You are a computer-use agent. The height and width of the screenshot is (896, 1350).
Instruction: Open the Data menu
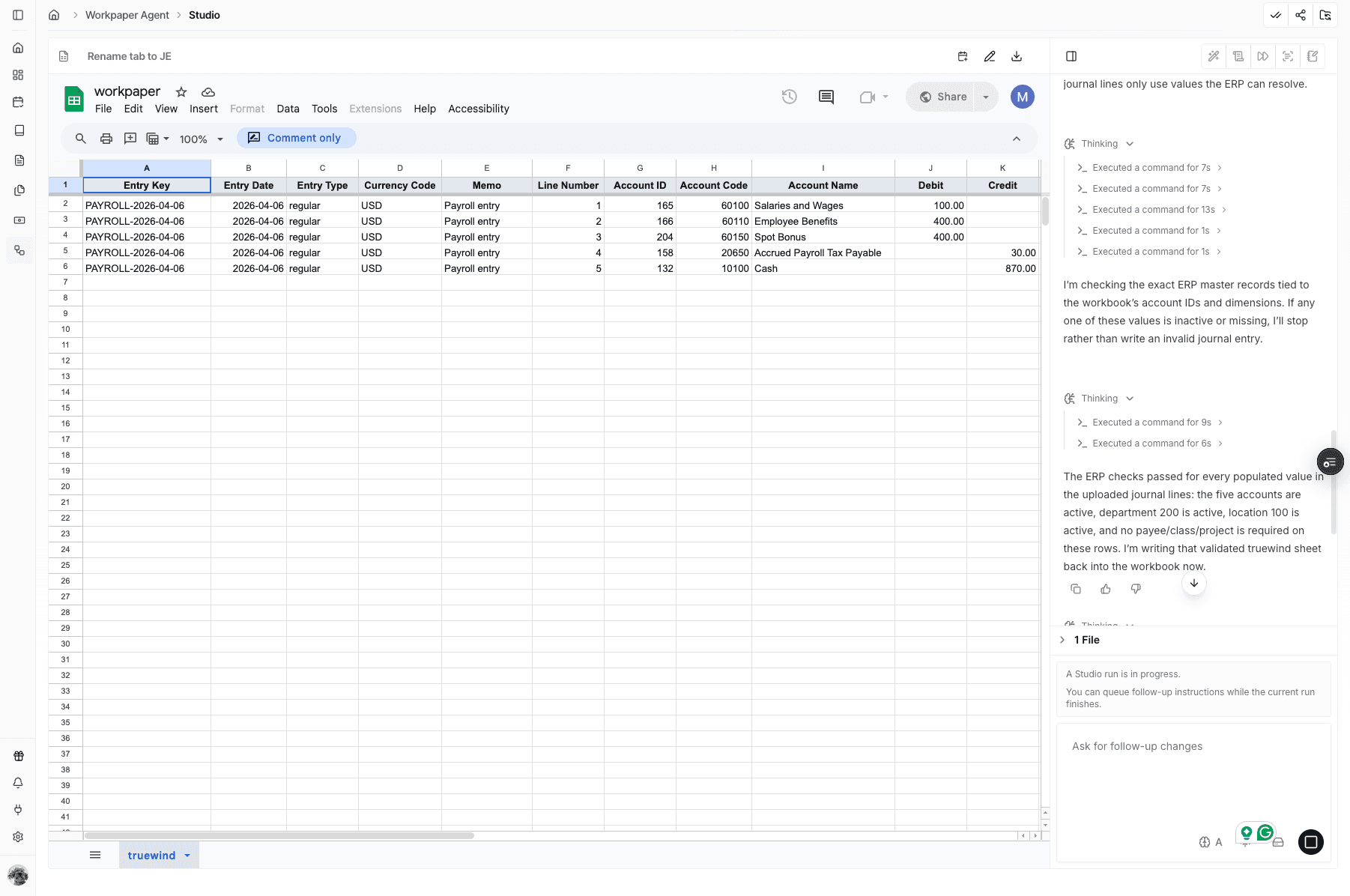coord(288,109)
